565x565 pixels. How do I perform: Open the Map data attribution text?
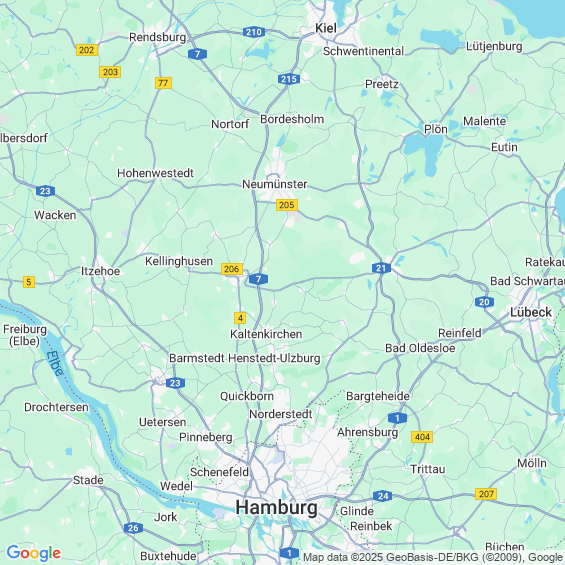click(433, 557)
